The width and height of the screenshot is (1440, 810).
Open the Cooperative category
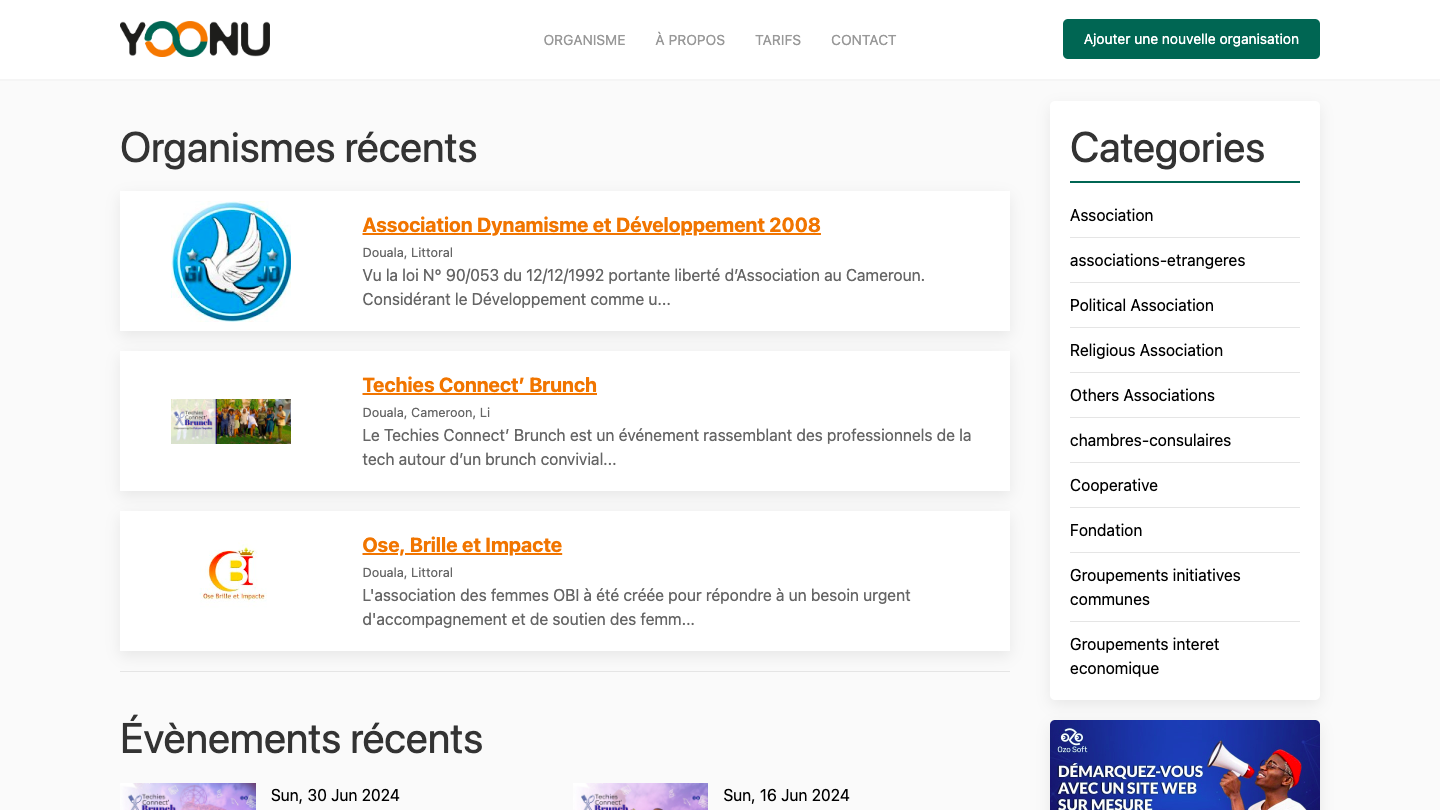pyautogui.click(x=1113, y=485)
